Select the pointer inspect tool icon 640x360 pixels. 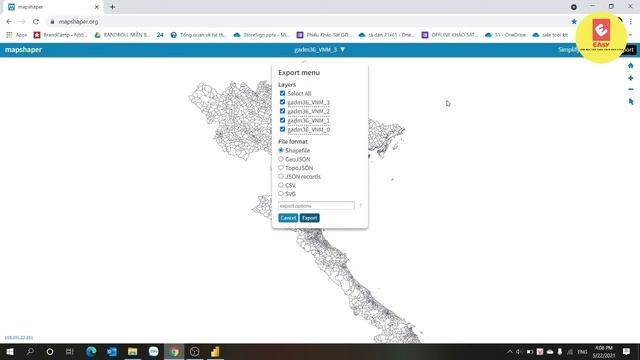[x=631, y=102]
